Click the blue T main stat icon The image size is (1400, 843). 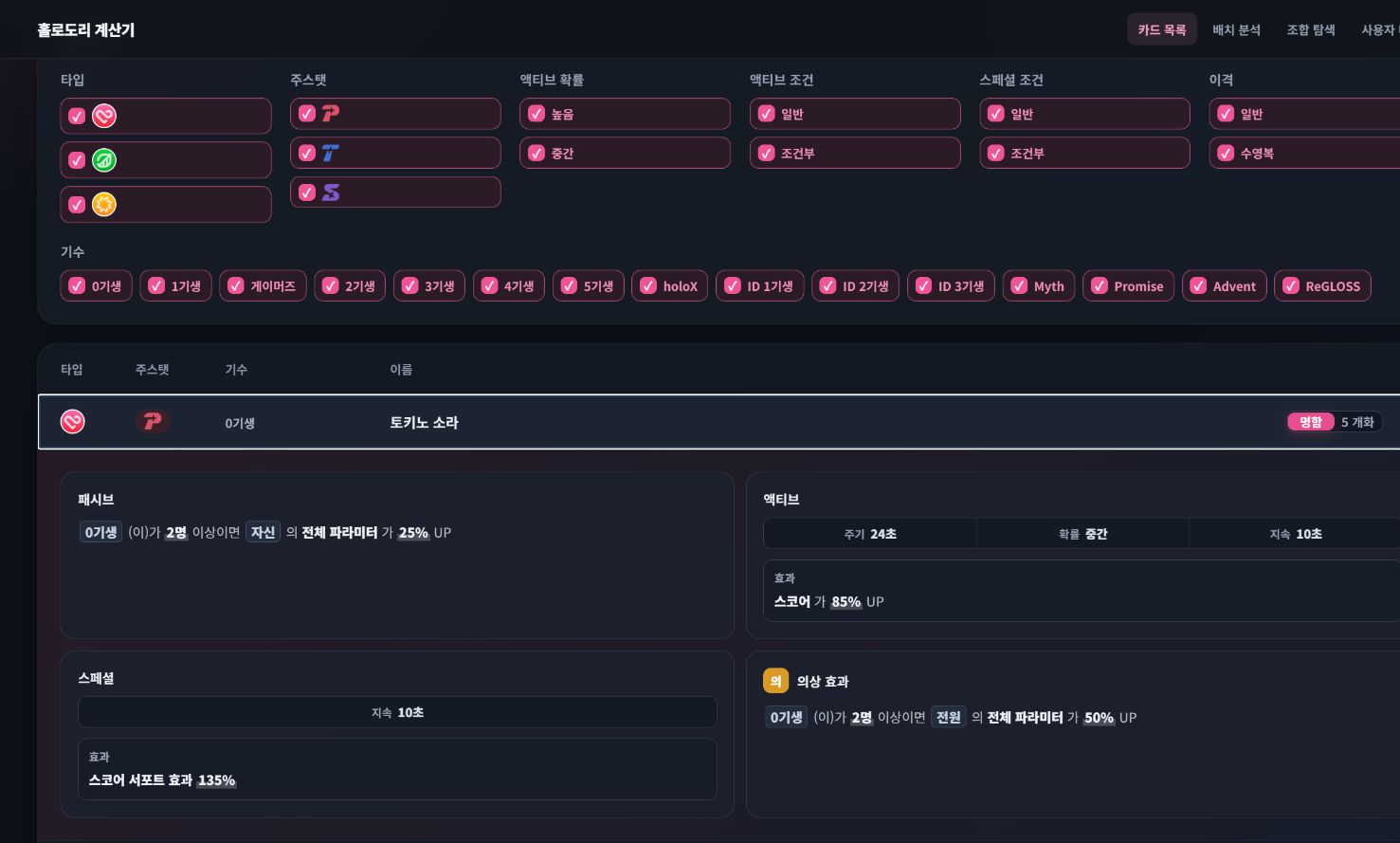click(x=331, y=153)
